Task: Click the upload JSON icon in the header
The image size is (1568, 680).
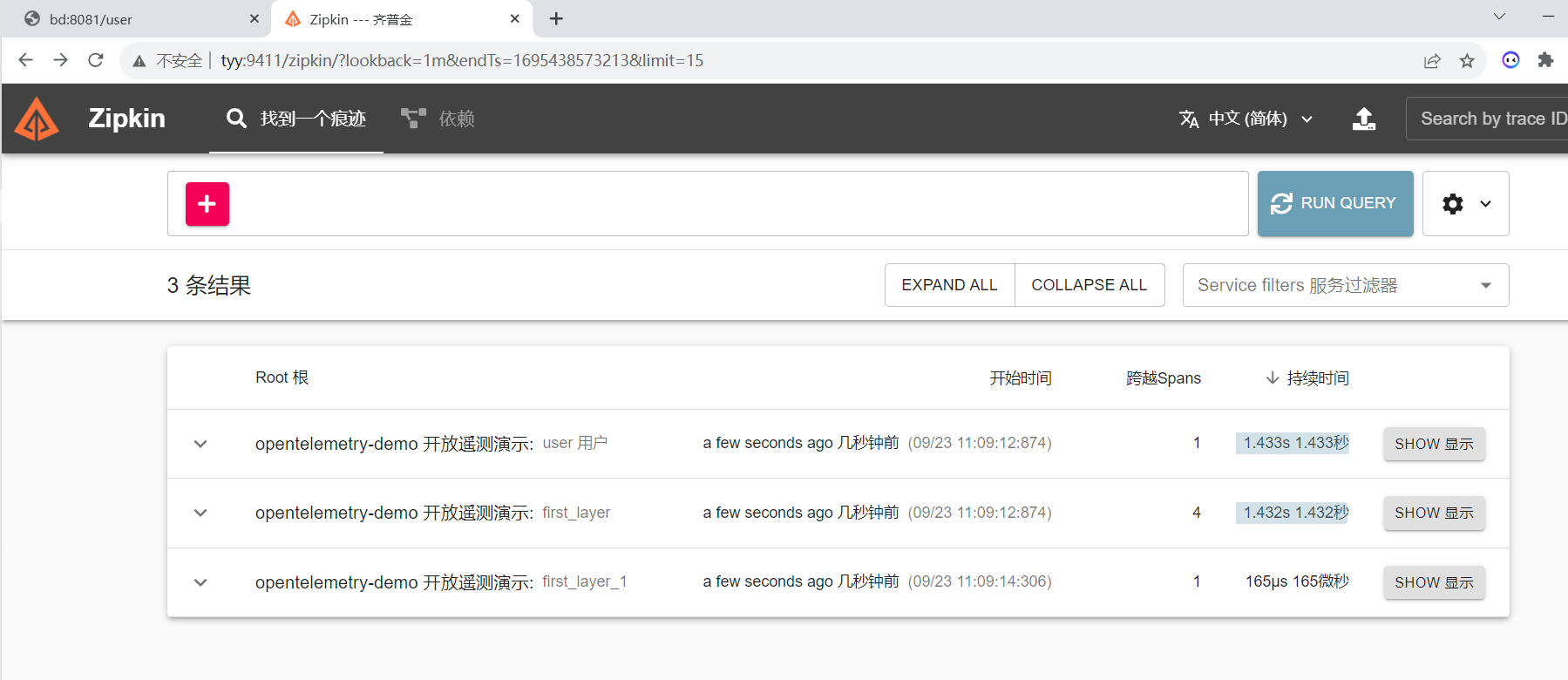Action: click(1364, 119)
